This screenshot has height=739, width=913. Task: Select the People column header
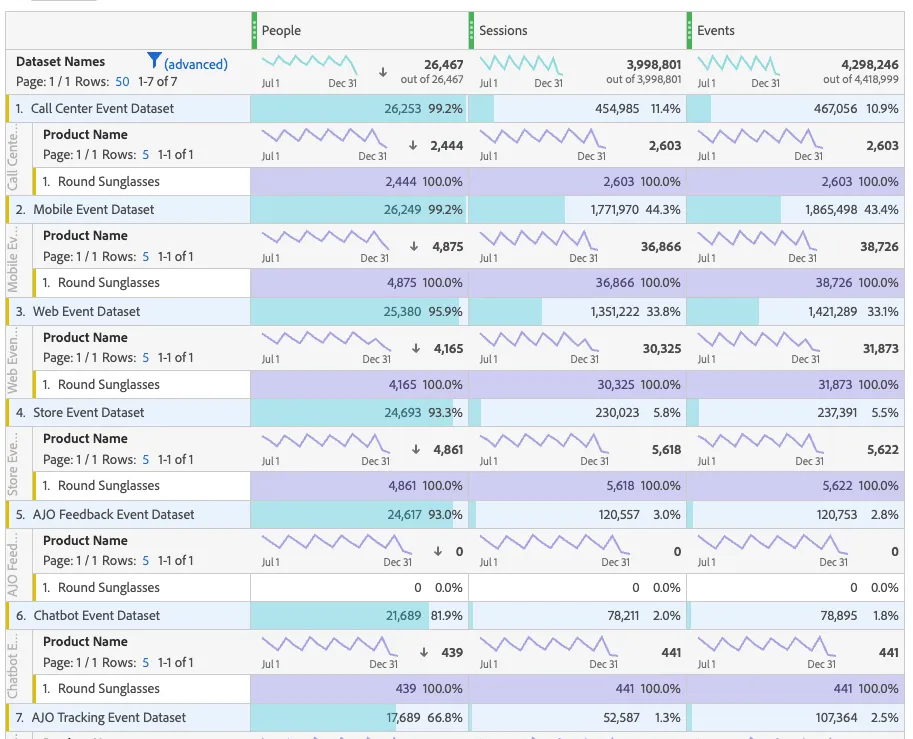[281, 30]
